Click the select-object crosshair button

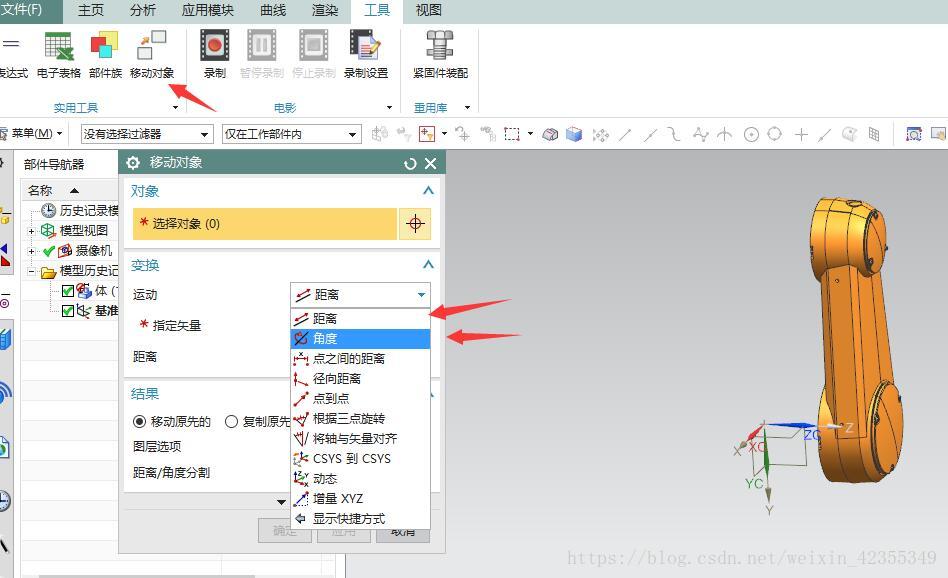415,224
